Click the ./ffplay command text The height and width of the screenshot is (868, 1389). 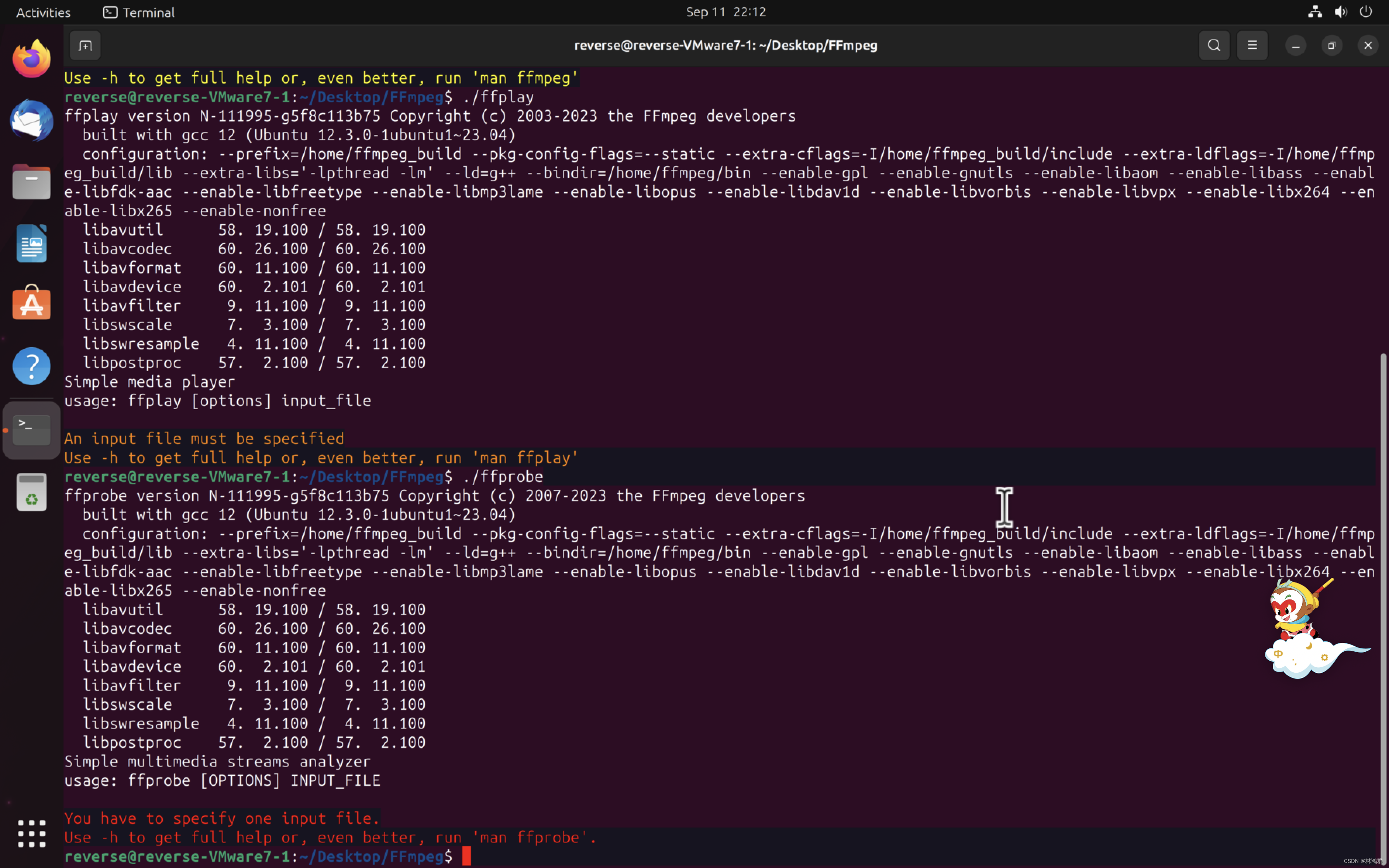click(498, 97)
